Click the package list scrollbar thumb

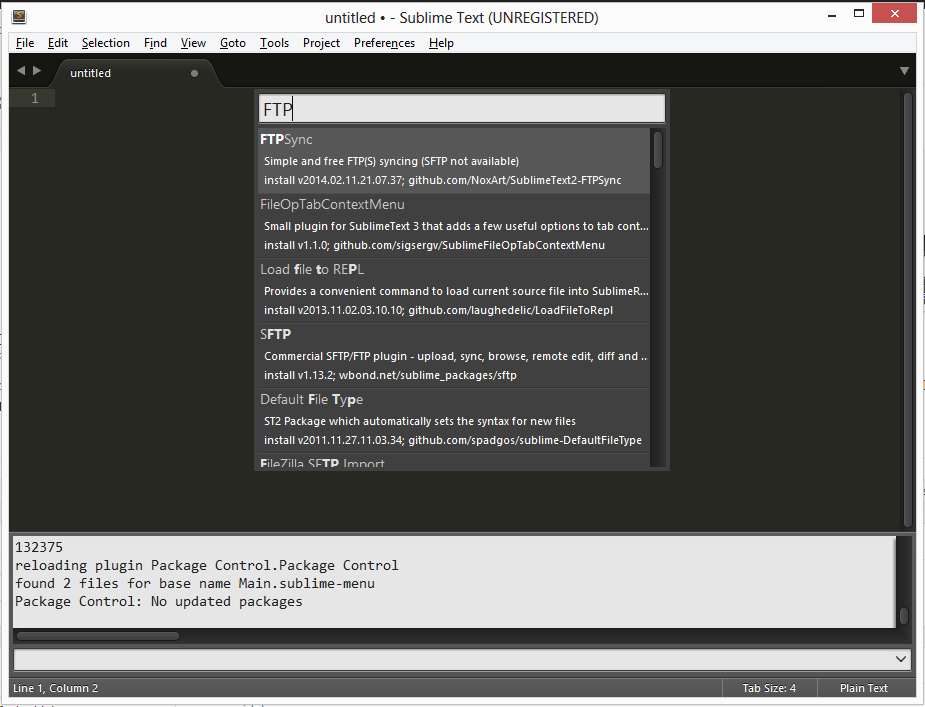tap(658, 149)
